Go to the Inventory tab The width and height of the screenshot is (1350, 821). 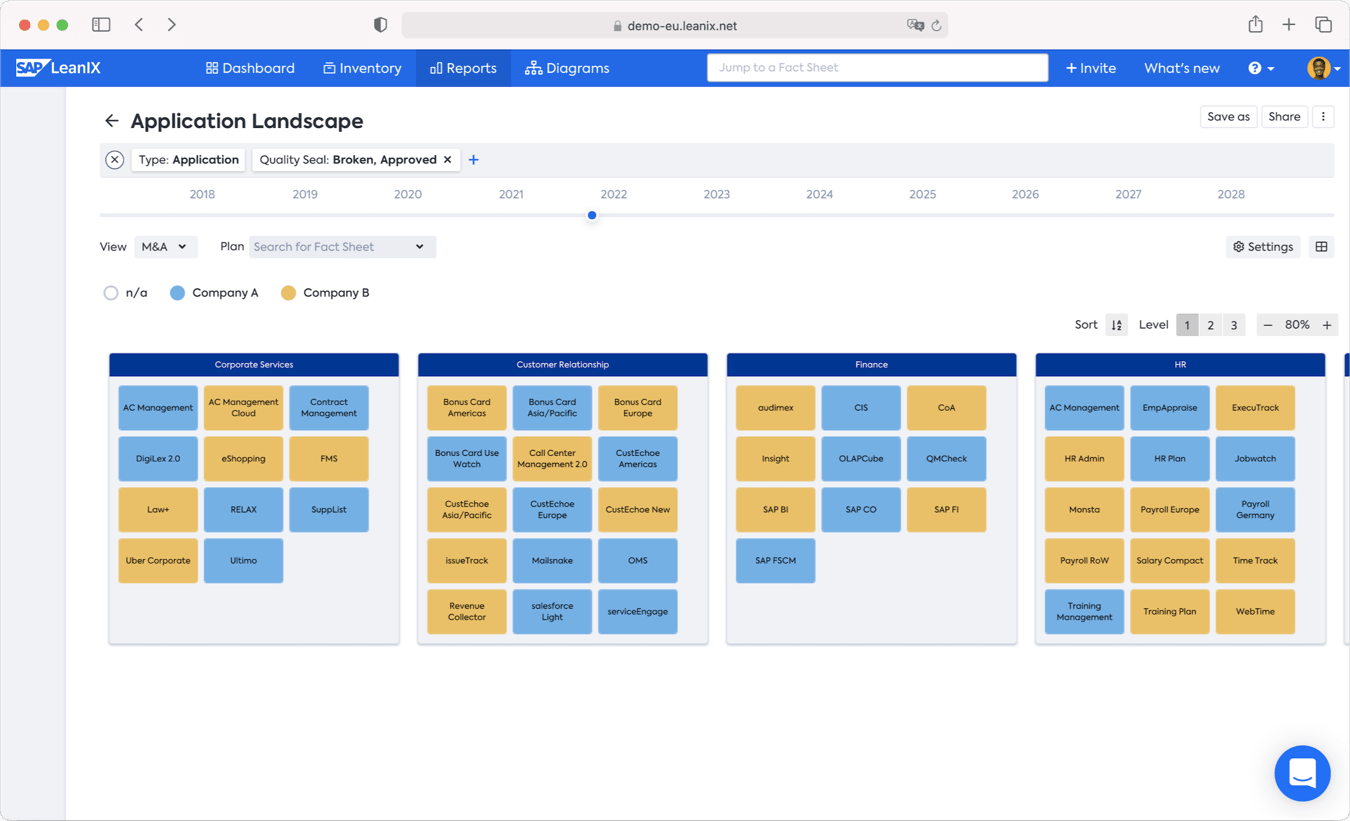coord(362,68)
